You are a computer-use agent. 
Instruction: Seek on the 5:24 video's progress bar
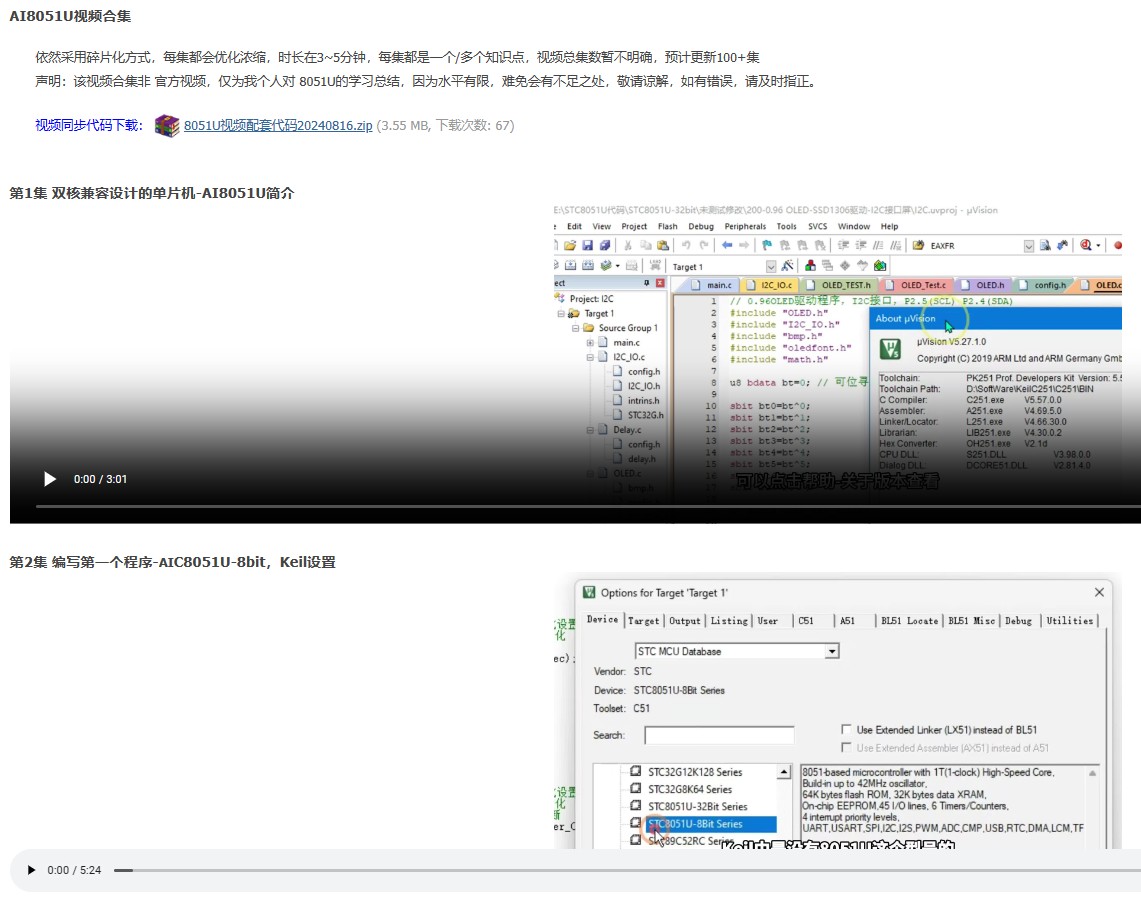tap(627, 870)
